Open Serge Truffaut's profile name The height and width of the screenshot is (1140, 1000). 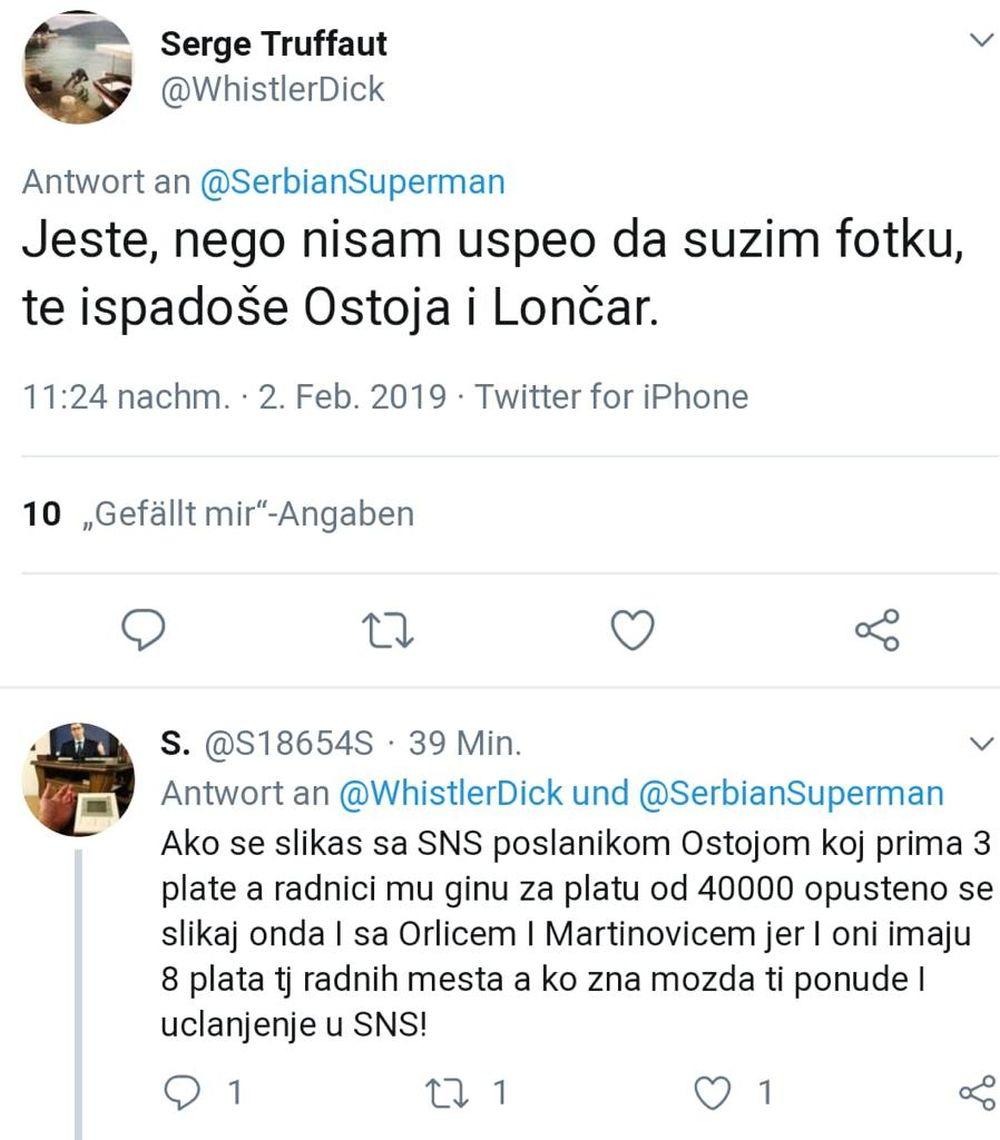click(274, 43)
